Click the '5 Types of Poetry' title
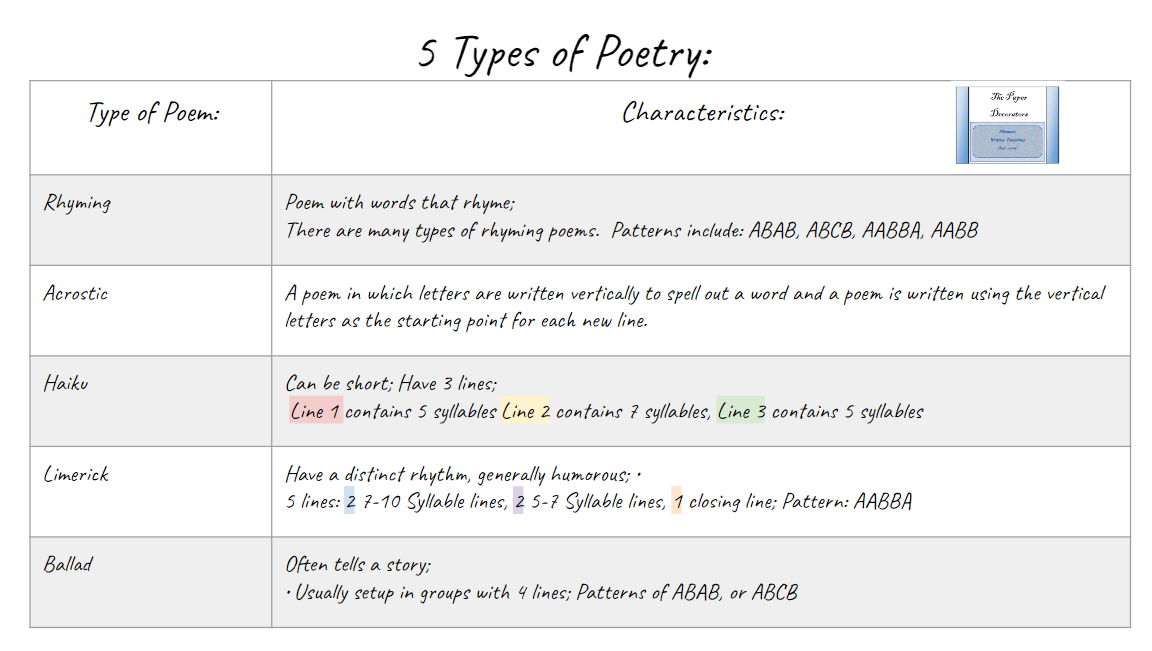The image size is (1152, 651). (x=565, y=53)
